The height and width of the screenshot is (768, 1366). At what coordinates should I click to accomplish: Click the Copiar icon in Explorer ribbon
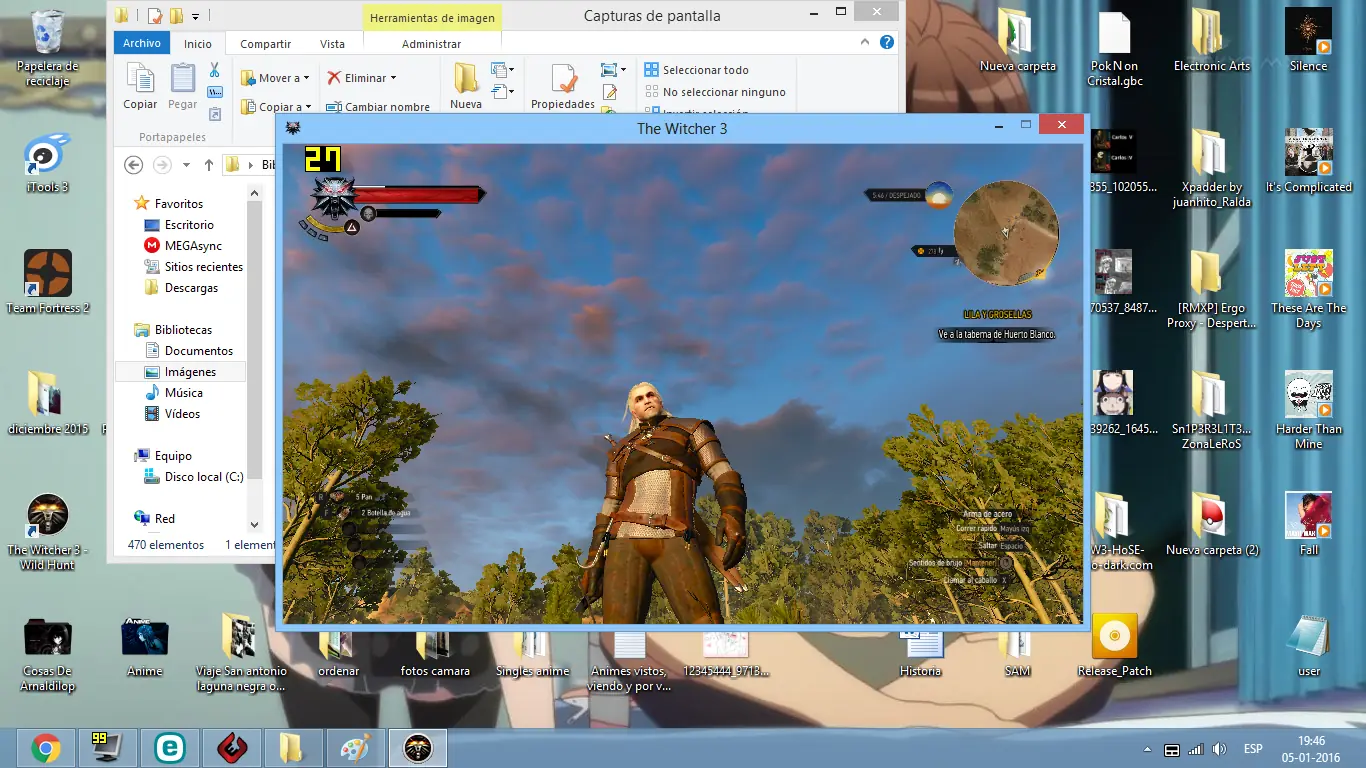(140, 86)
